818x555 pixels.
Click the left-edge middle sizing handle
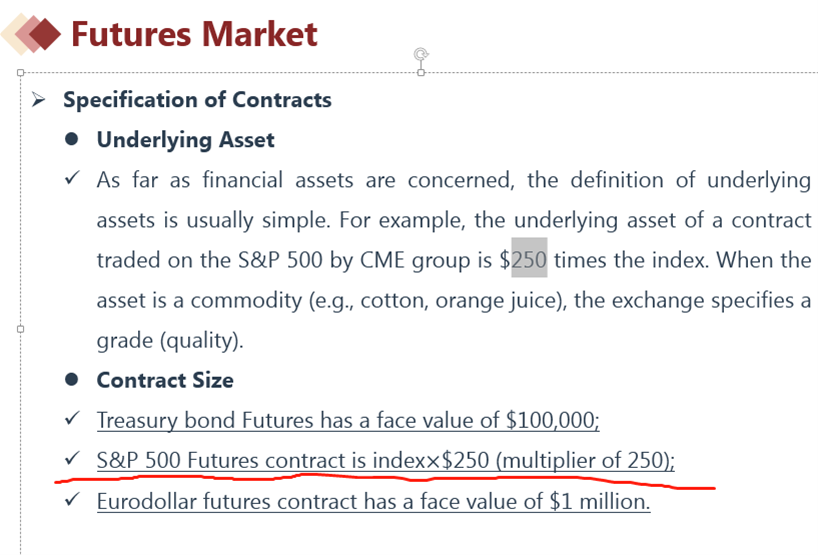click(20, 329)
